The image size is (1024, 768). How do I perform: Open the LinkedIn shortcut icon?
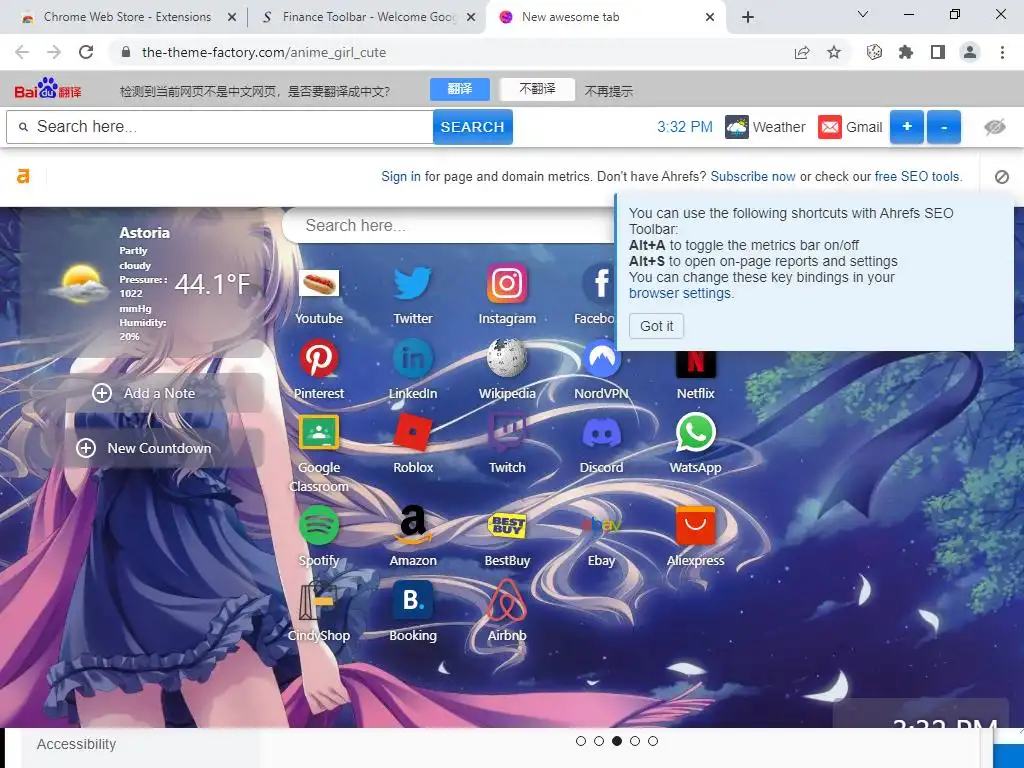413,359
